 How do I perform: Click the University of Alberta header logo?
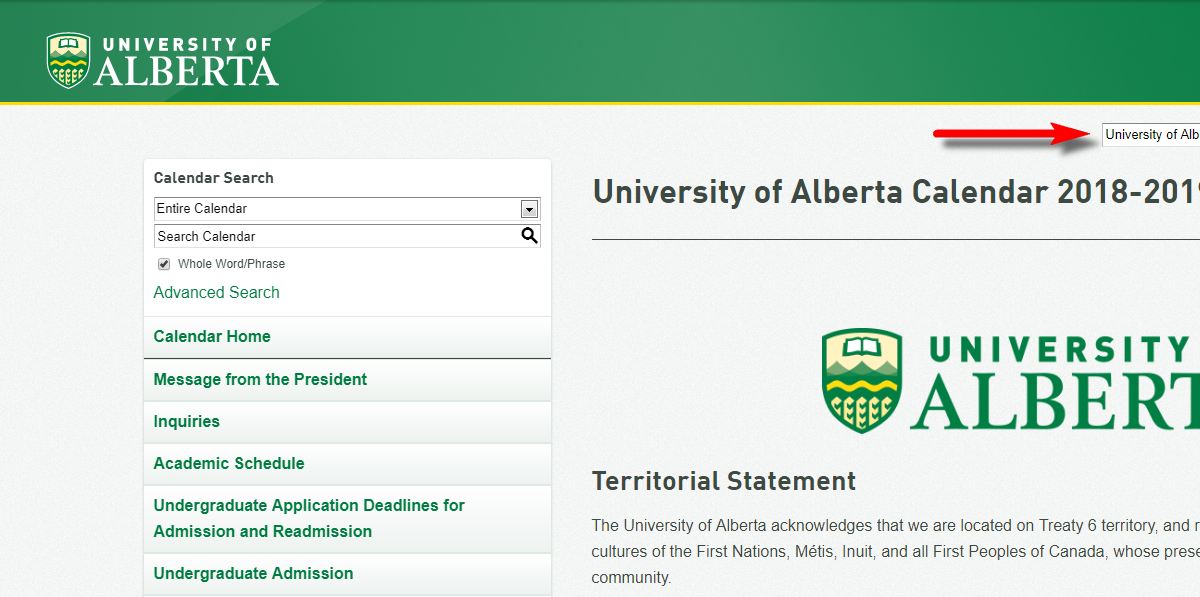point(163,61)
